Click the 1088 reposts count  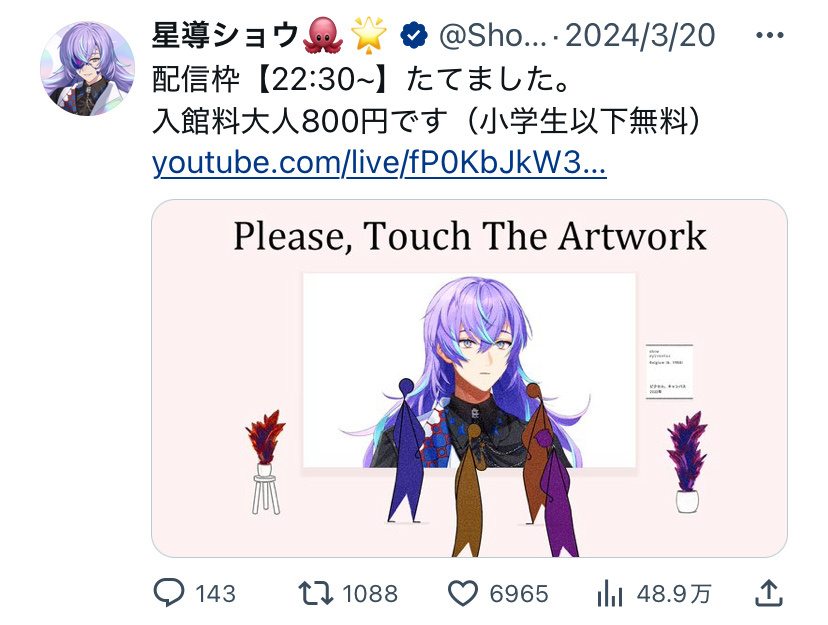click(370, 594)
